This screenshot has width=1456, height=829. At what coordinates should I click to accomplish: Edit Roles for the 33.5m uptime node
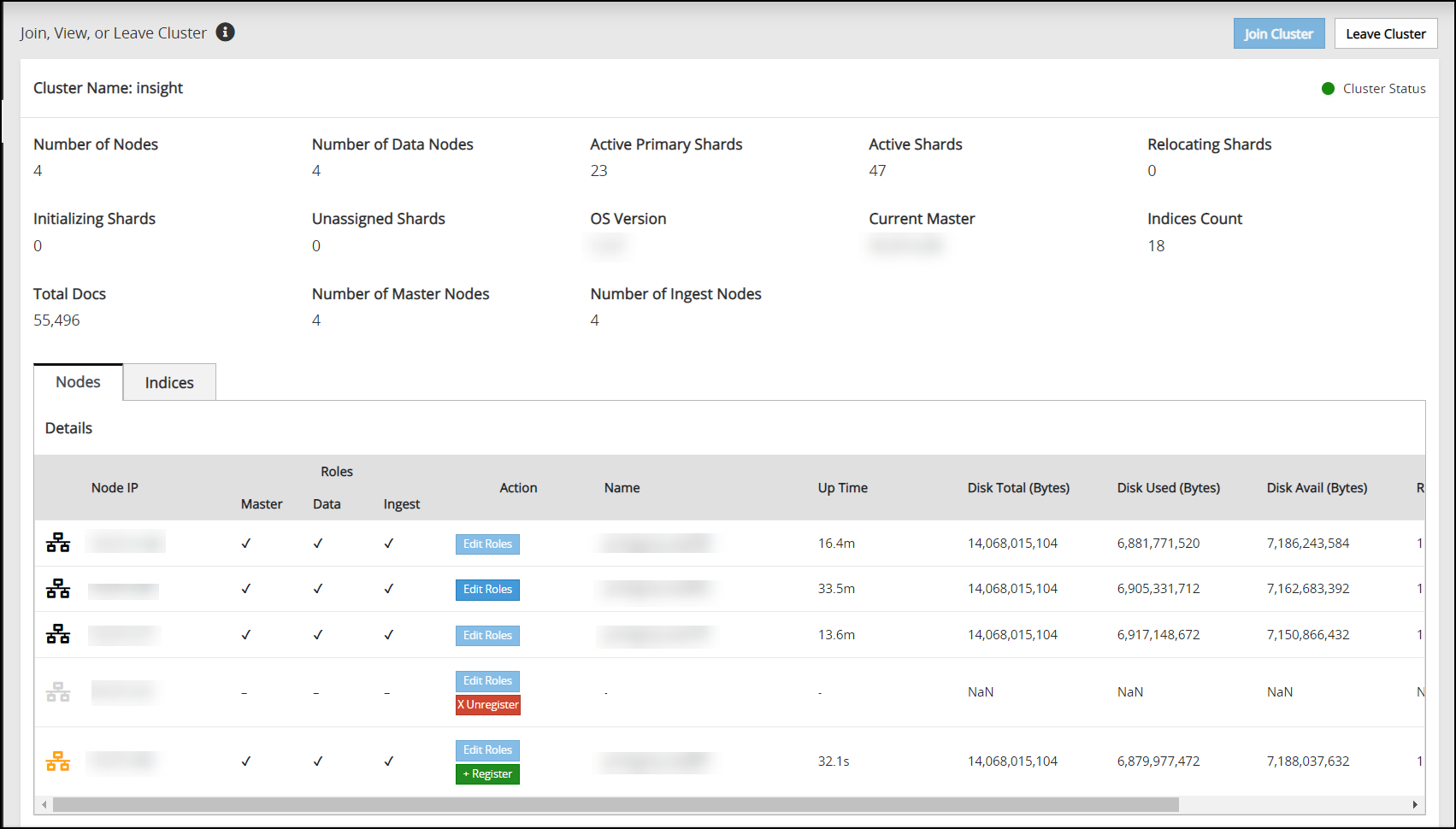point(487,590)
